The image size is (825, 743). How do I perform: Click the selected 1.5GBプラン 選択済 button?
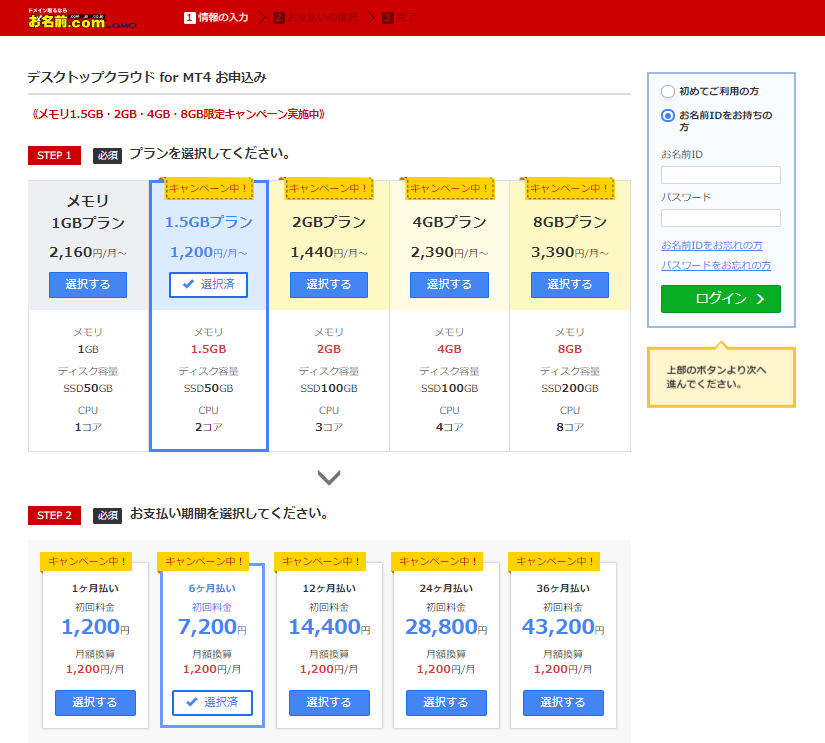click(x=208, y=285)
